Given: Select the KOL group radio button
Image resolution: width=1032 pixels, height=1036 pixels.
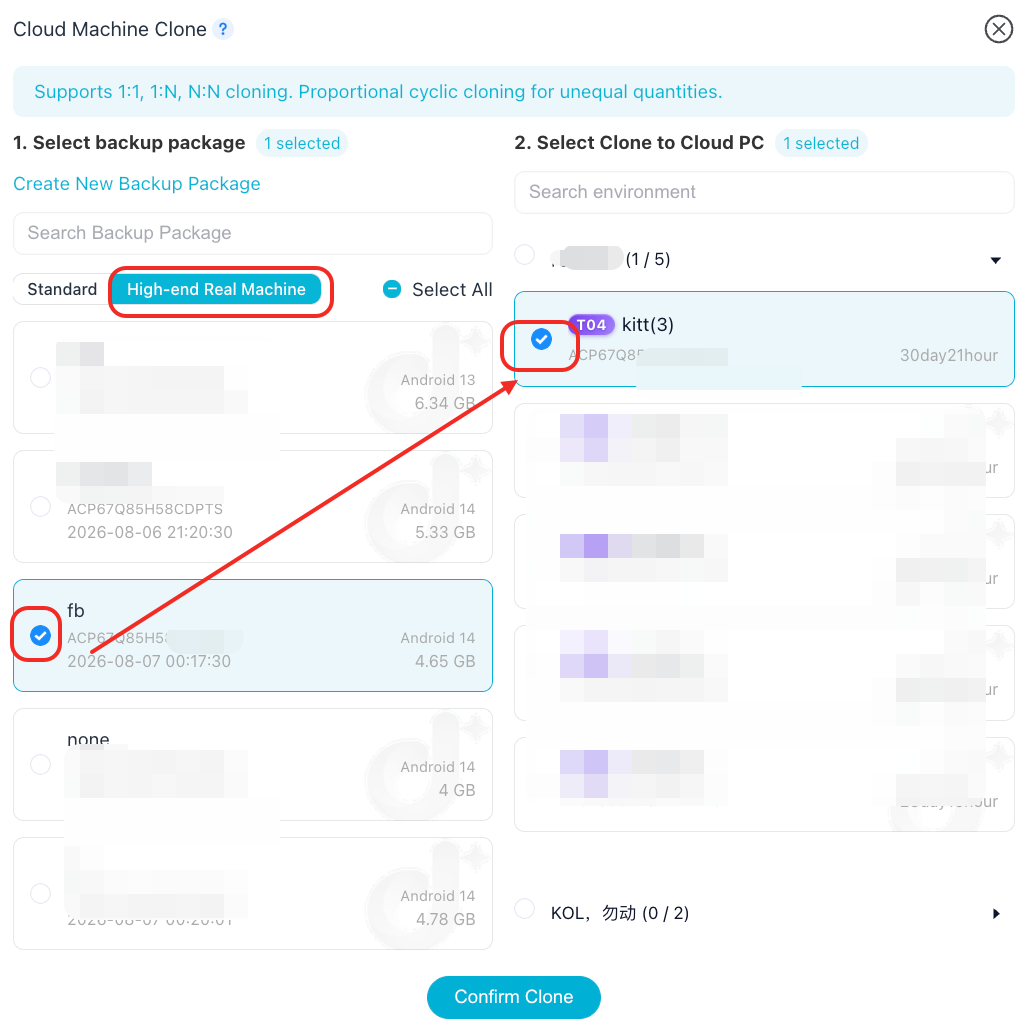Looking at the screenshot, I should (525, 908).
